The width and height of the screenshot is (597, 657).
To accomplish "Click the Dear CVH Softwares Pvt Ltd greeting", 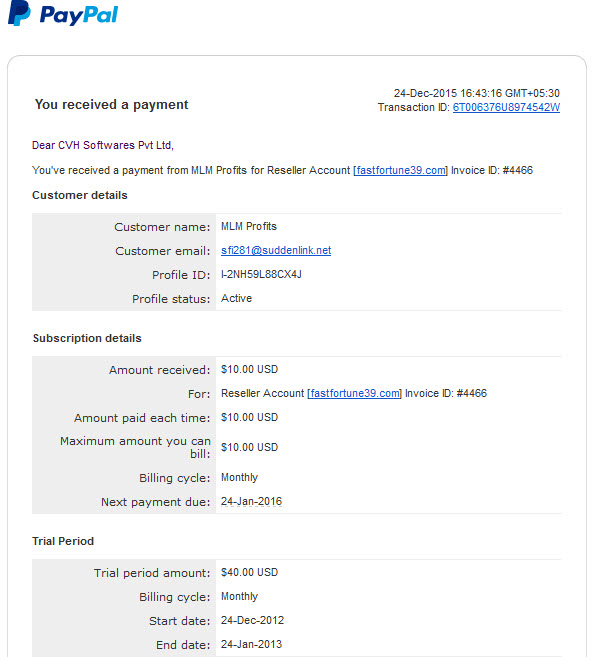I will click(x=103, y=145).
